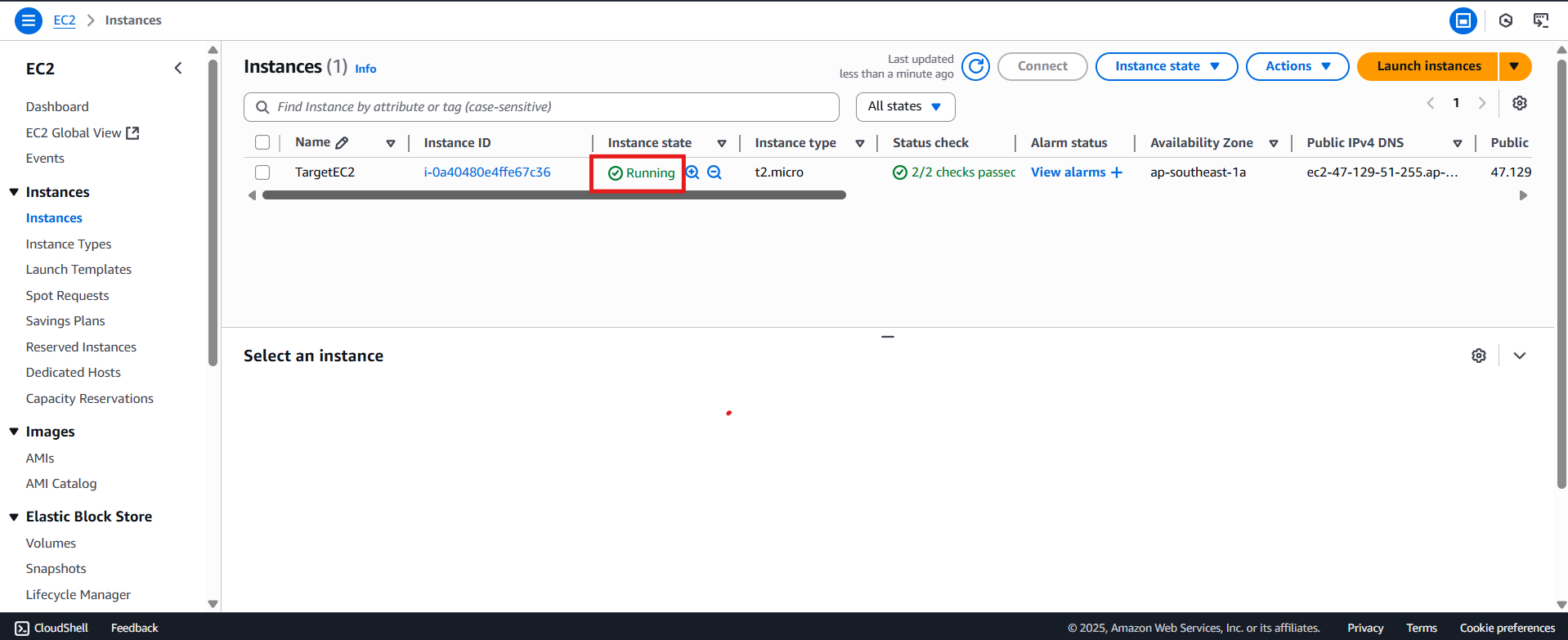Image resolution: width=1568 pixels, height=640 pixels.
Task: Open instance ID i-0a40480e4ffe67c36 link
Action: point(487,172)
